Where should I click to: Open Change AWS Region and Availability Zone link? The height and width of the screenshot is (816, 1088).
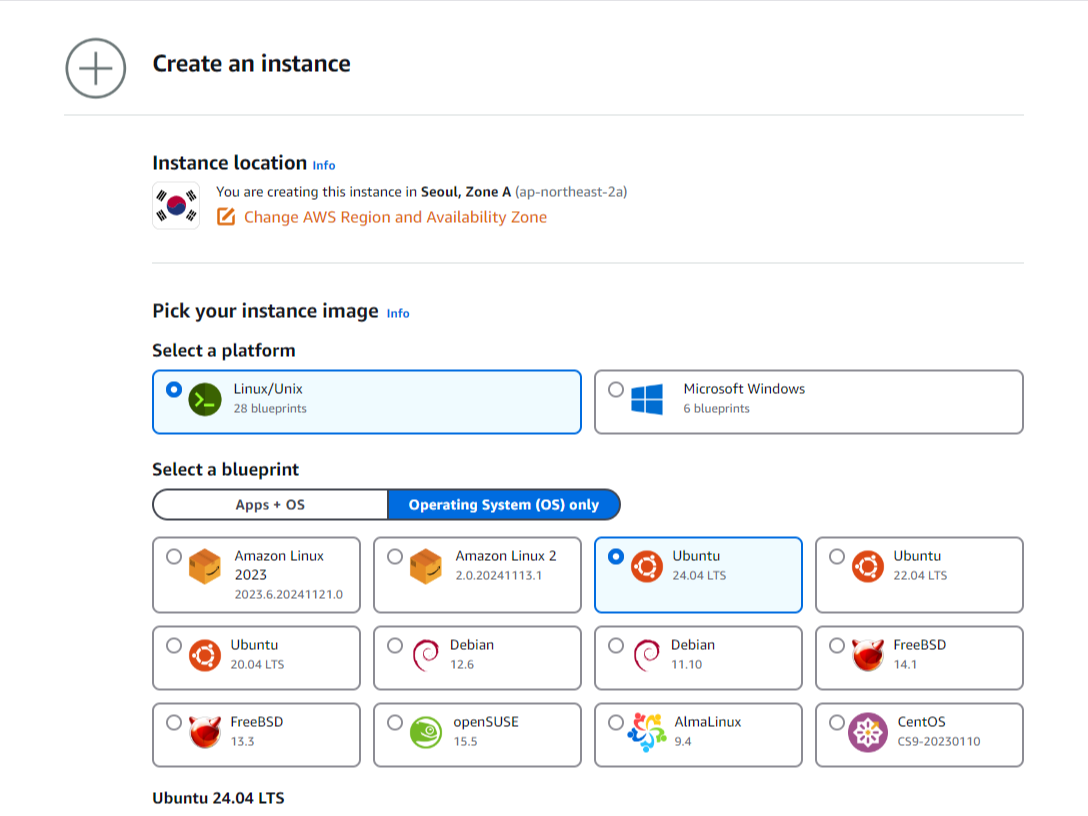pos(396,217)
